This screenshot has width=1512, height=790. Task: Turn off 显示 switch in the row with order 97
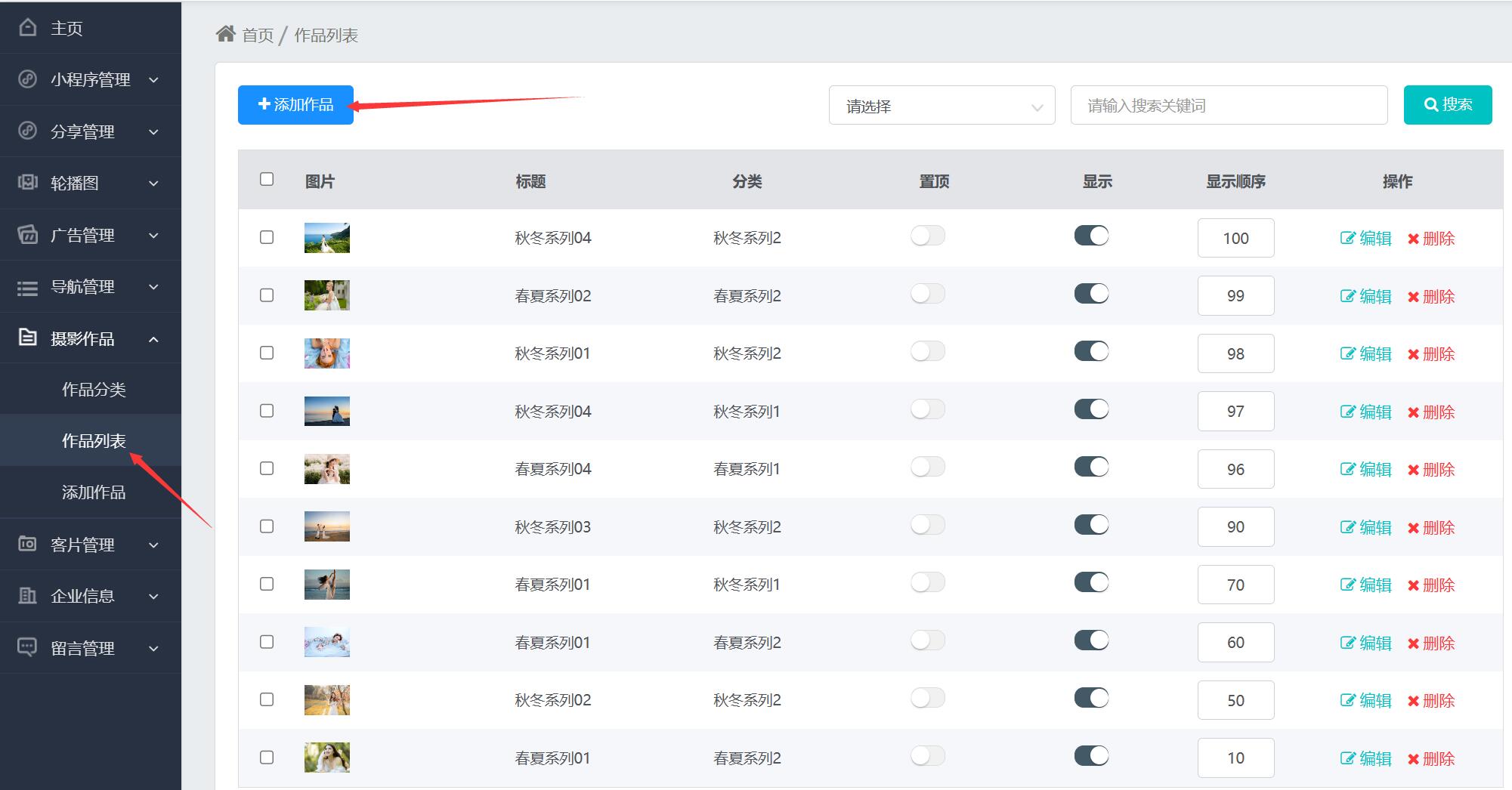(x=1092, y=409)
